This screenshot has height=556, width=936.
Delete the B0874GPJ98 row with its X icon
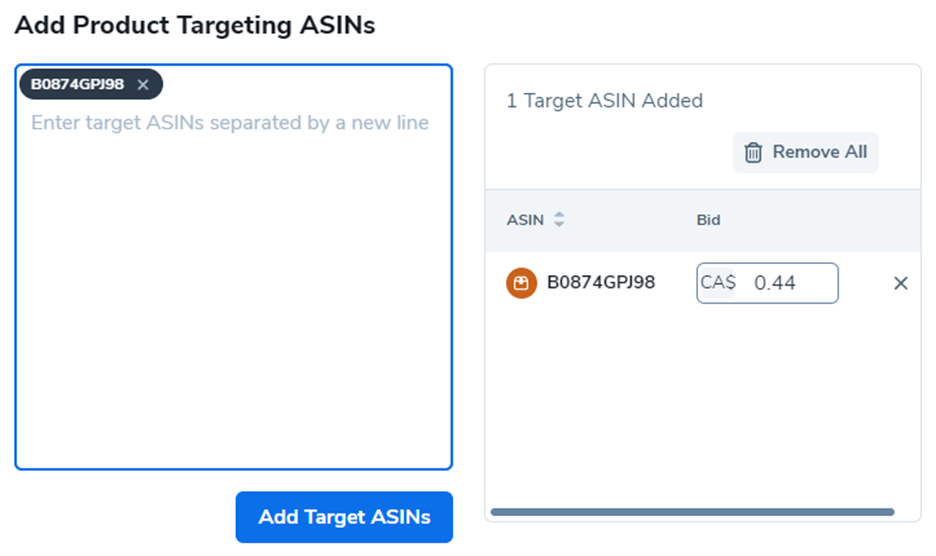[x=900, y=284]
